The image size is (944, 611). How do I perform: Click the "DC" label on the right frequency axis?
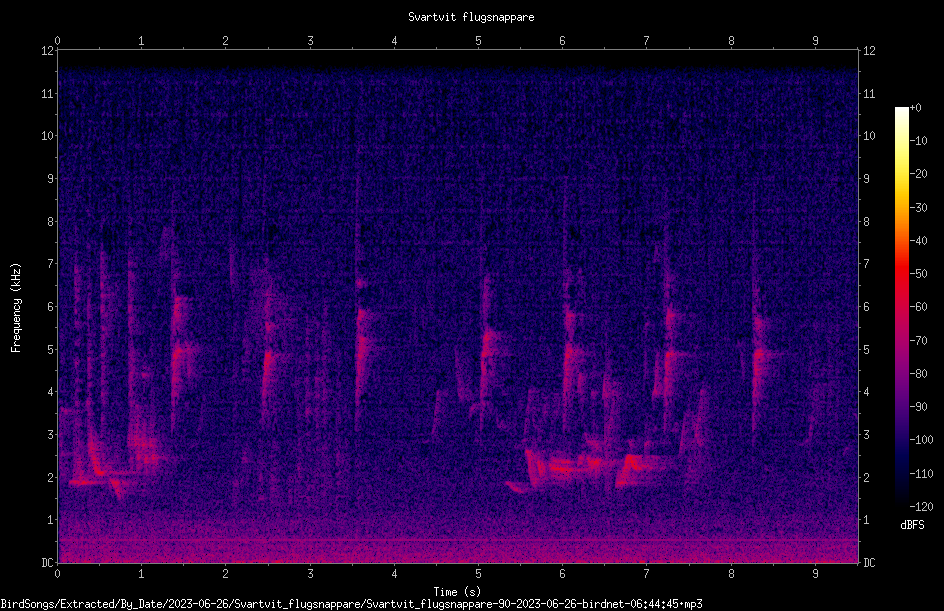869,562
